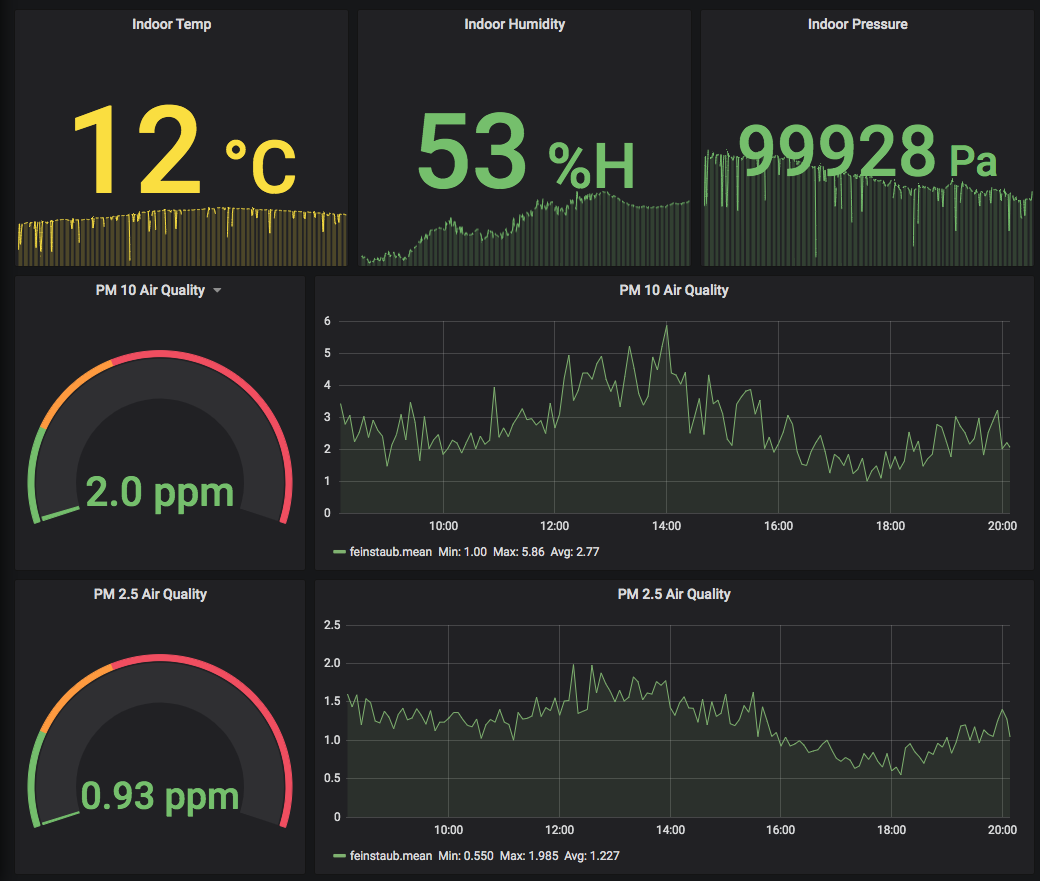This screenshot has height=881, width=1040.
Task: Open the dropdown caret beside PM 10 Air Quality gauge title
Action: 217,291
